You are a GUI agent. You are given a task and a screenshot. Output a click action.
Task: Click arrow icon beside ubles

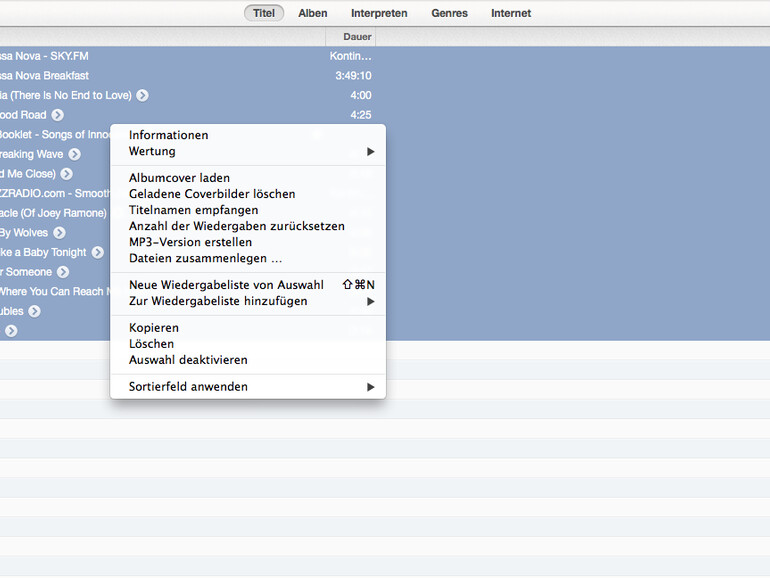(34, 311)
